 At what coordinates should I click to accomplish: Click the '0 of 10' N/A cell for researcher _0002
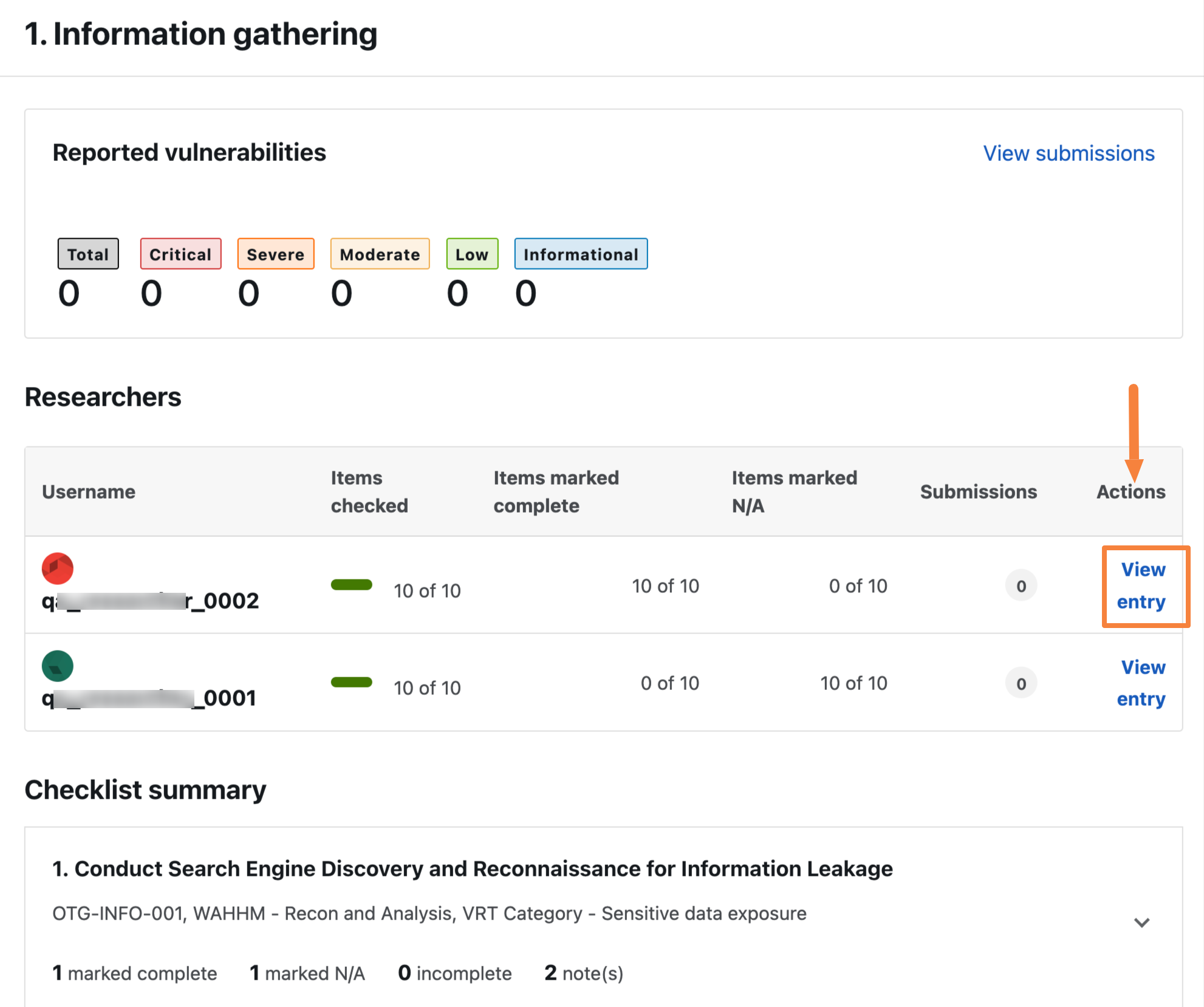tap(858, 585)
